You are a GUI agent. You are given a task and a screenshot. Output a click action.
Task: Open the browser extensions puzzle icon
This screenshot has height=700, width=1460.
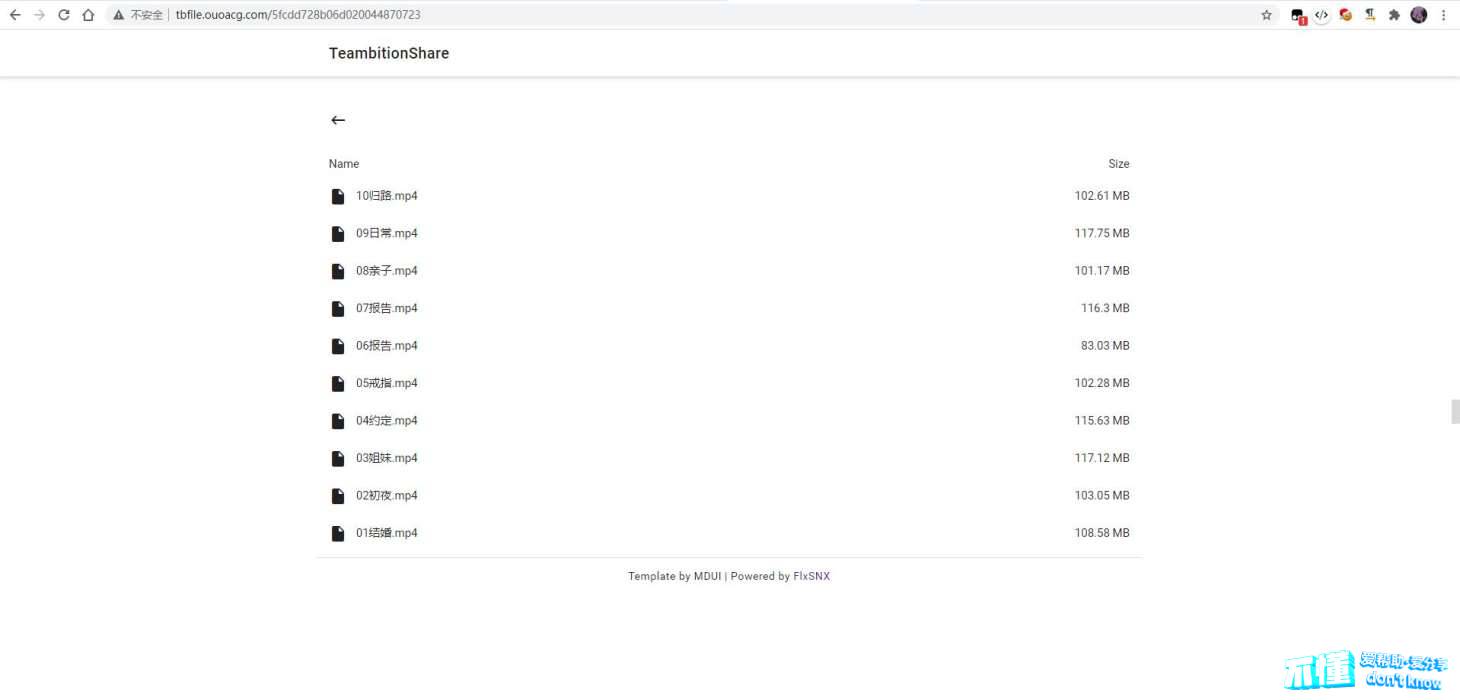pyautogui.click(x=1394, y=15)
